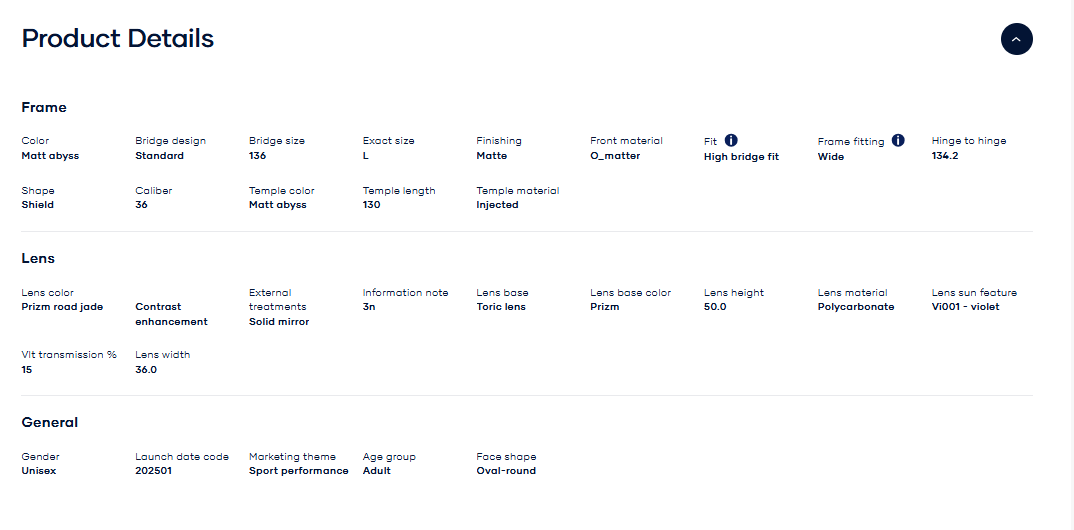
Task: Select the Sport performance marketing theme
Action: (299, 471)
